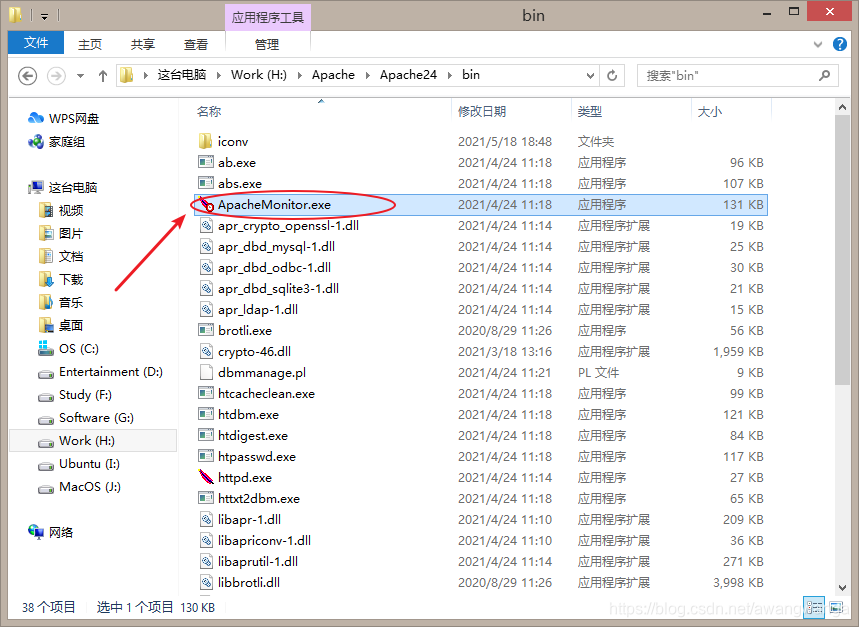
Task: Open the address bar history dropdown
Action: (x=590, y=76)
